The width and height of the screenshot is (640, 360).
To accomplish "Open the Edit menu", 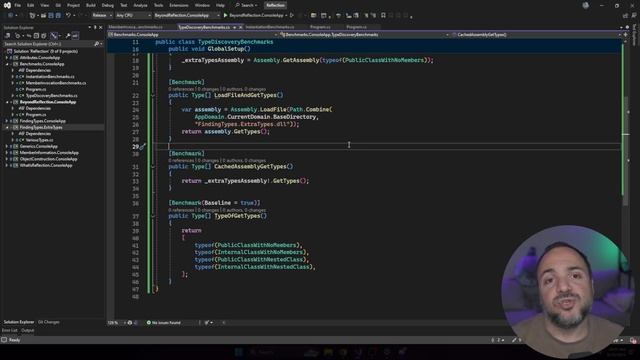I will point(31,5).
